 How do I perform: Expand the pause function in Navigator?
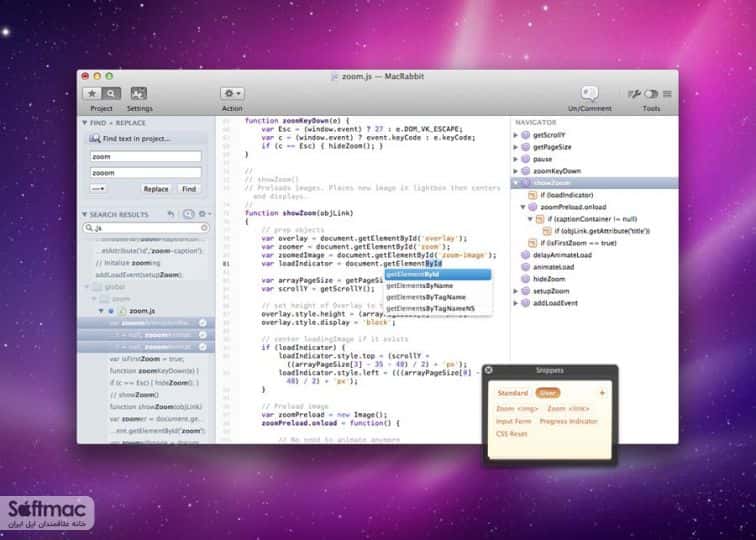[x=515, y=159]
